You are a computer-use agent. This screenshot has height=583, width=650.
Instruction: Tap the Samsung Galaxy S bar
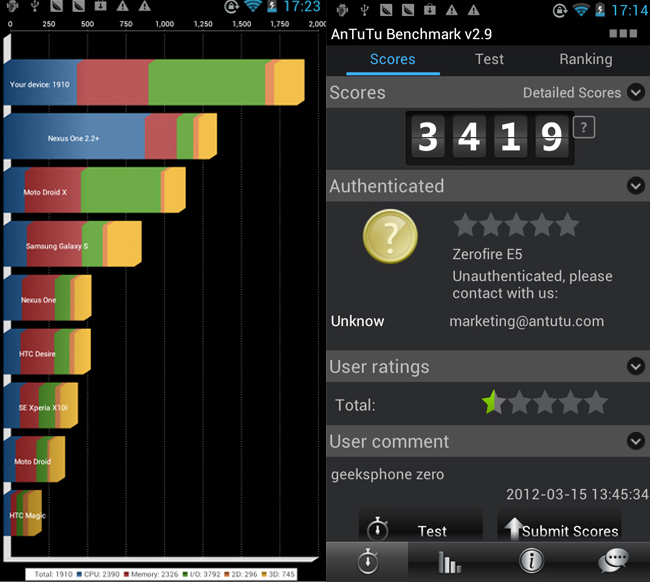point(72,244)
